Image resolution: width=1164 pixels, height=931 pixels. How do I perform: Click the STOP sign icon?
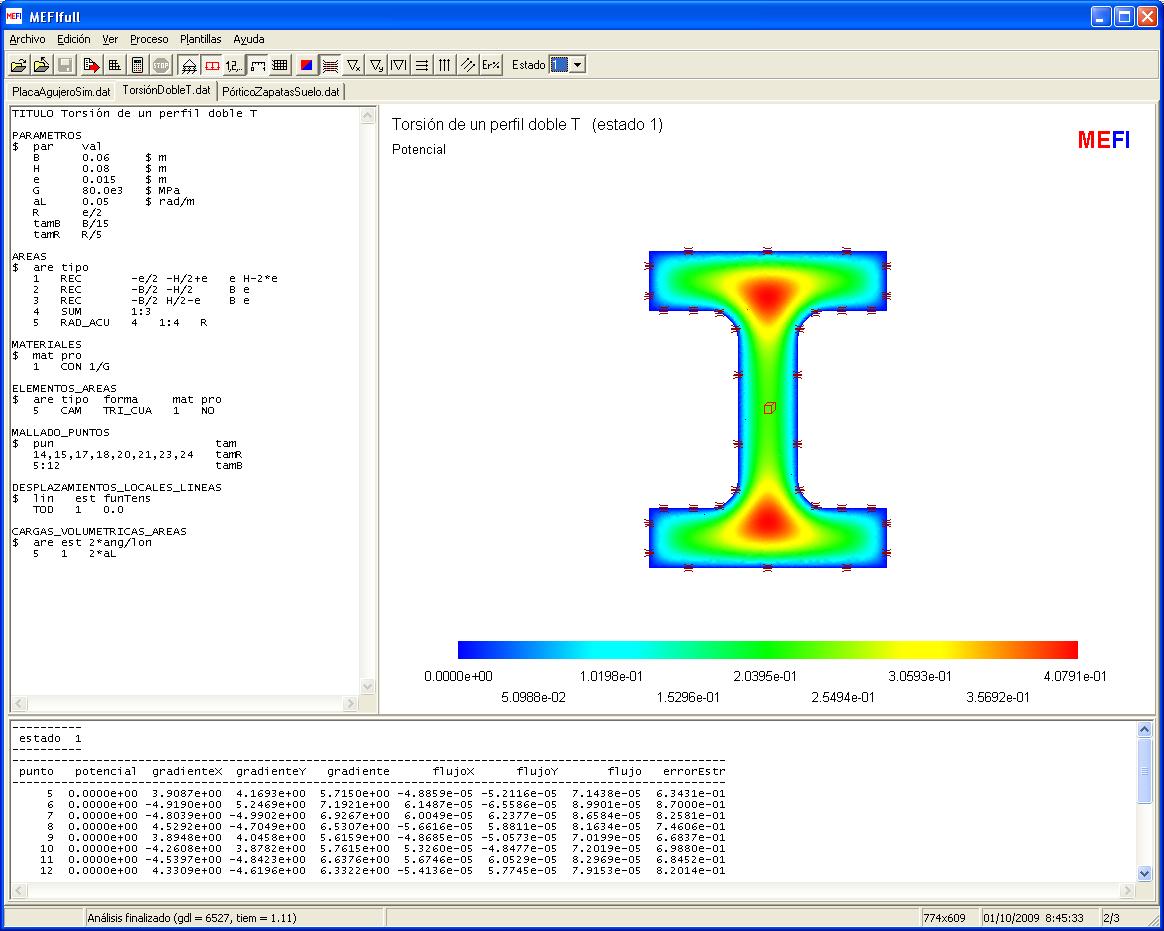pos(160,65)
